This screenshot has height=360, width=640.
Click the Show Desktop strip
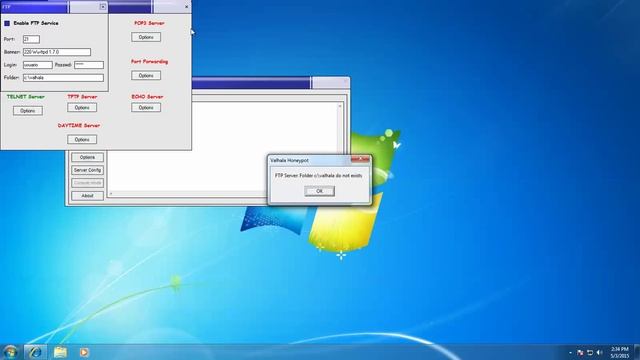click(637, 352)
